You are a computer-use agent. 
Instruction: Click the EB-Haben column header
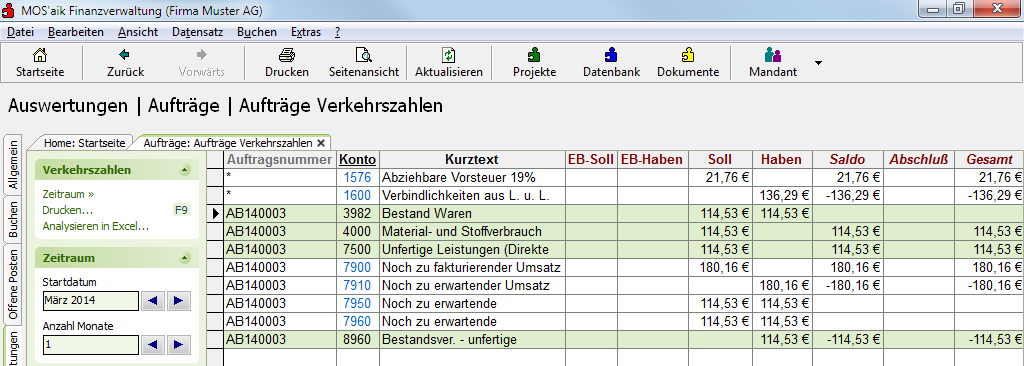[x=652, y=159]
